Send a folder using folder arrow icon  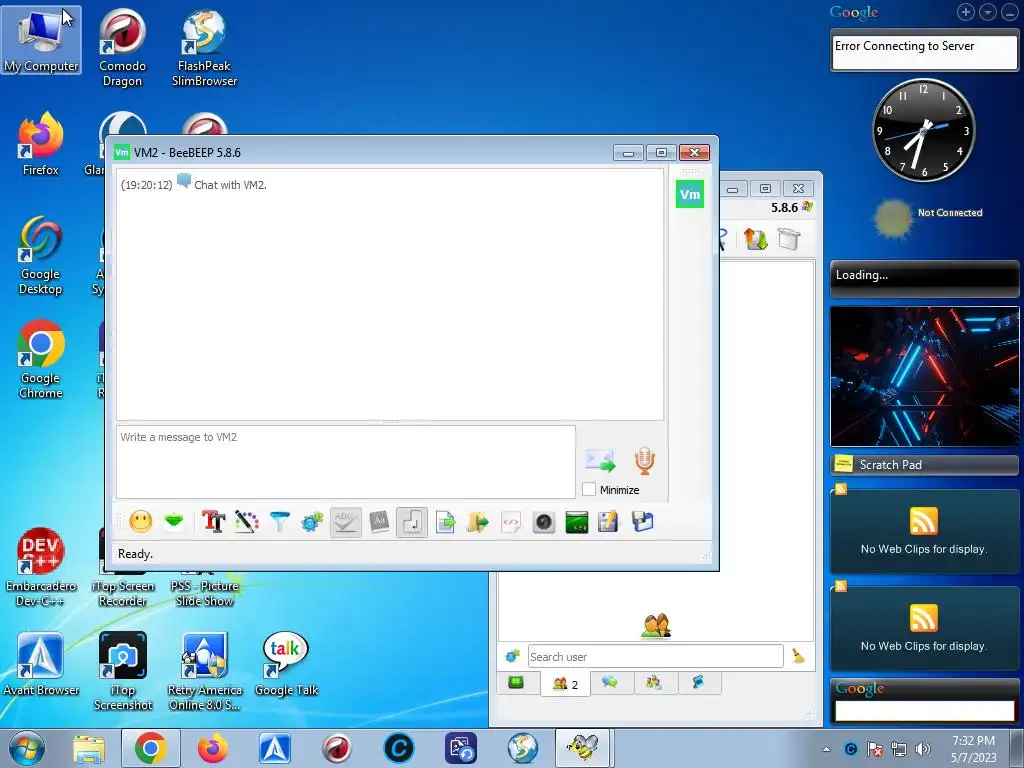click(x=478, y=522)
